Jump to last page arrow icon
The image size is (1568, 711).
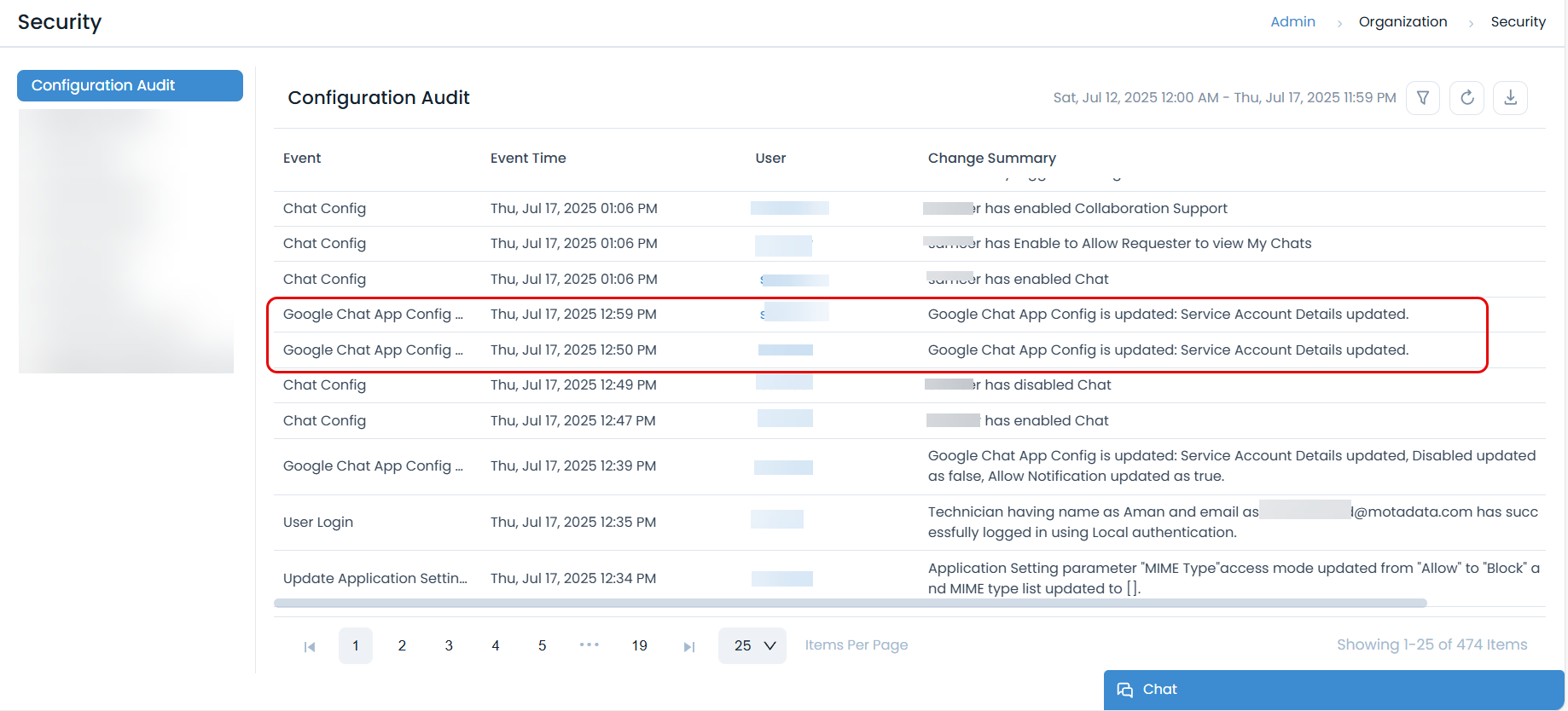(689, 647)
